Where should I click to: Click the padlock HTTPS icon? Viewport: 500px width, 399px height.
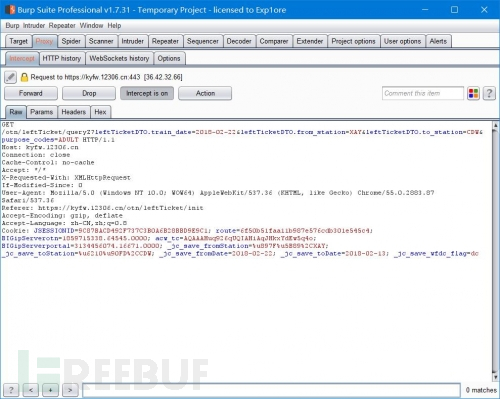[x=24, y=77]
